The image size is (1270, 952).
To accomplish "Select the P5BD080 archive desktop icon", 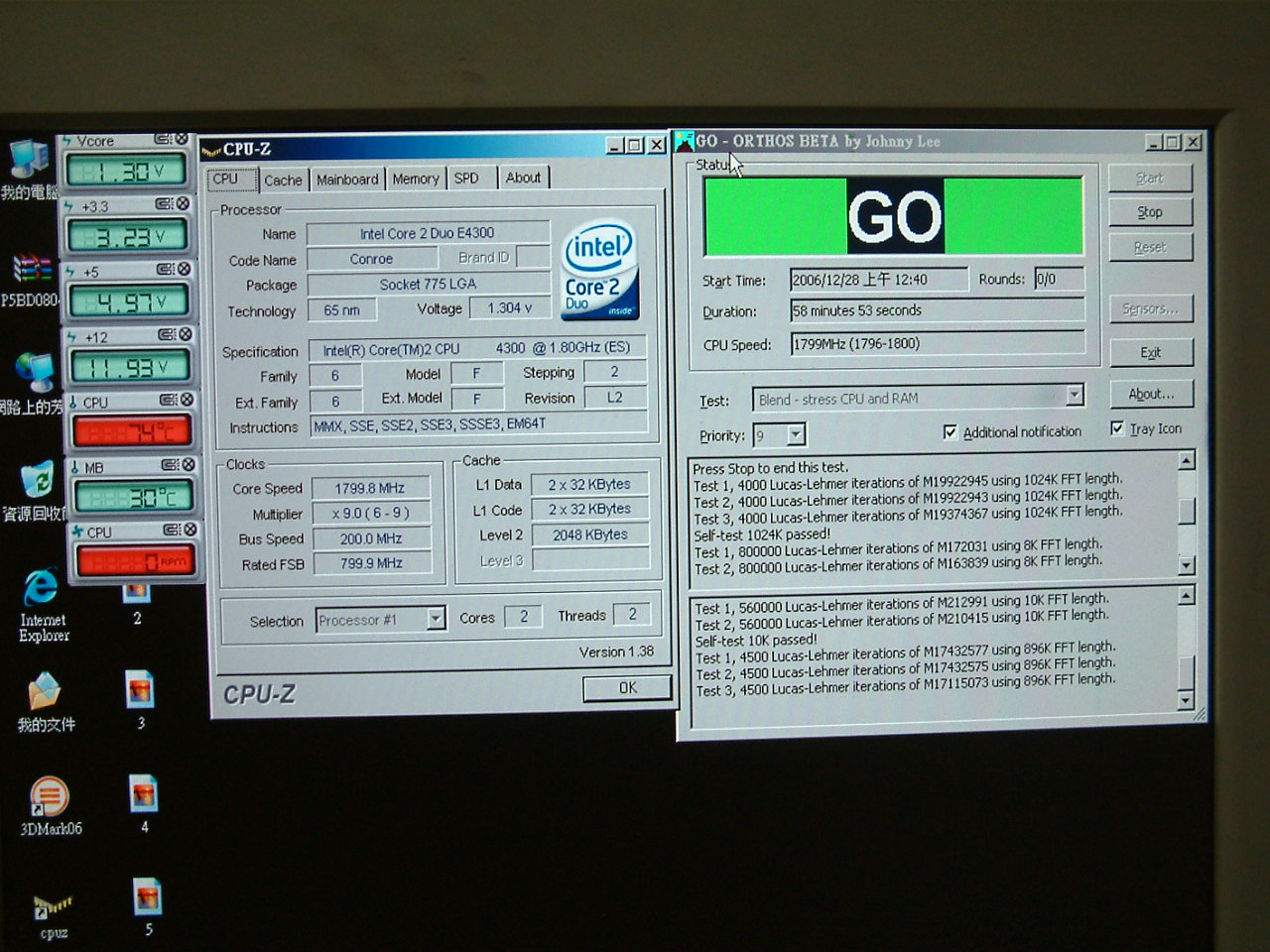I will click(x=30, y=280).
